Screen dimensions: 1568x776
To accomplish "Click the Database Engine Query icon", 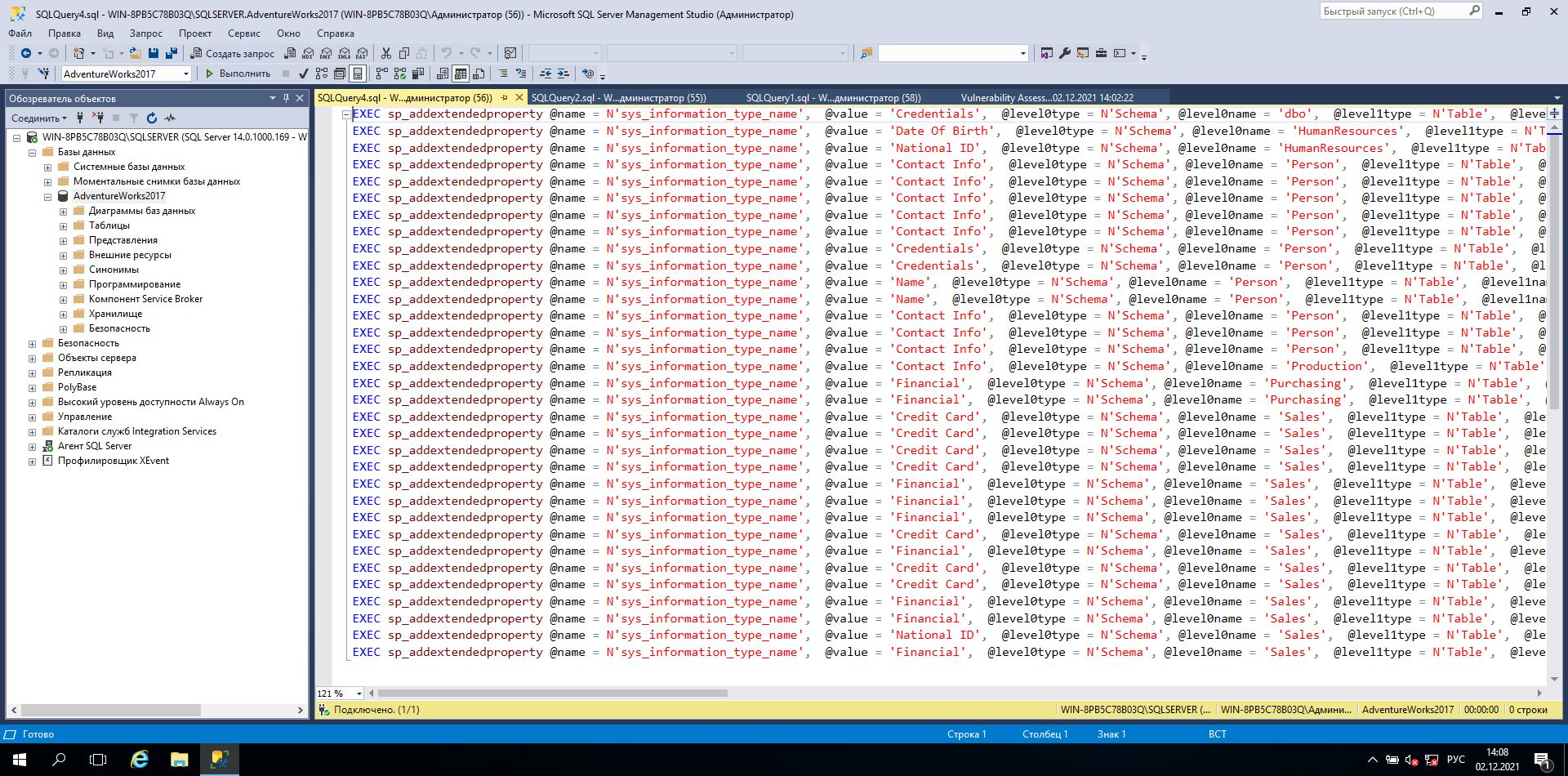I will [x=290, y=53].
